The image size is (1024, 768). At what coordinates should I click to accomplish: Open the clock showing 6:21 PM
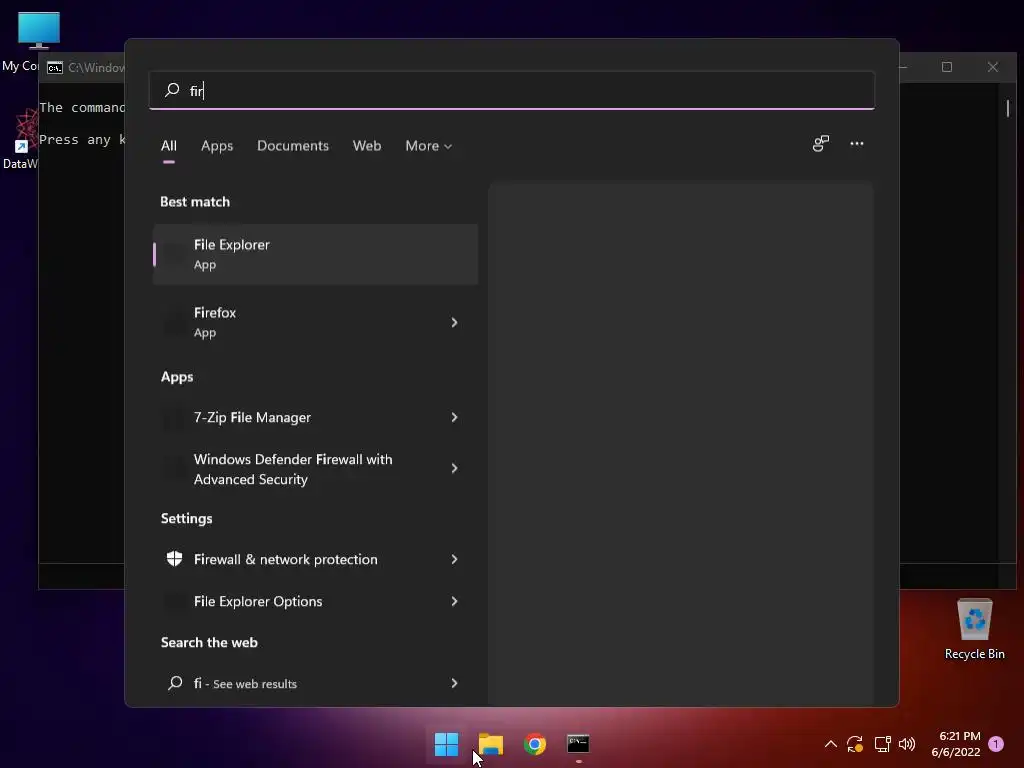click(x=956, y=744)
